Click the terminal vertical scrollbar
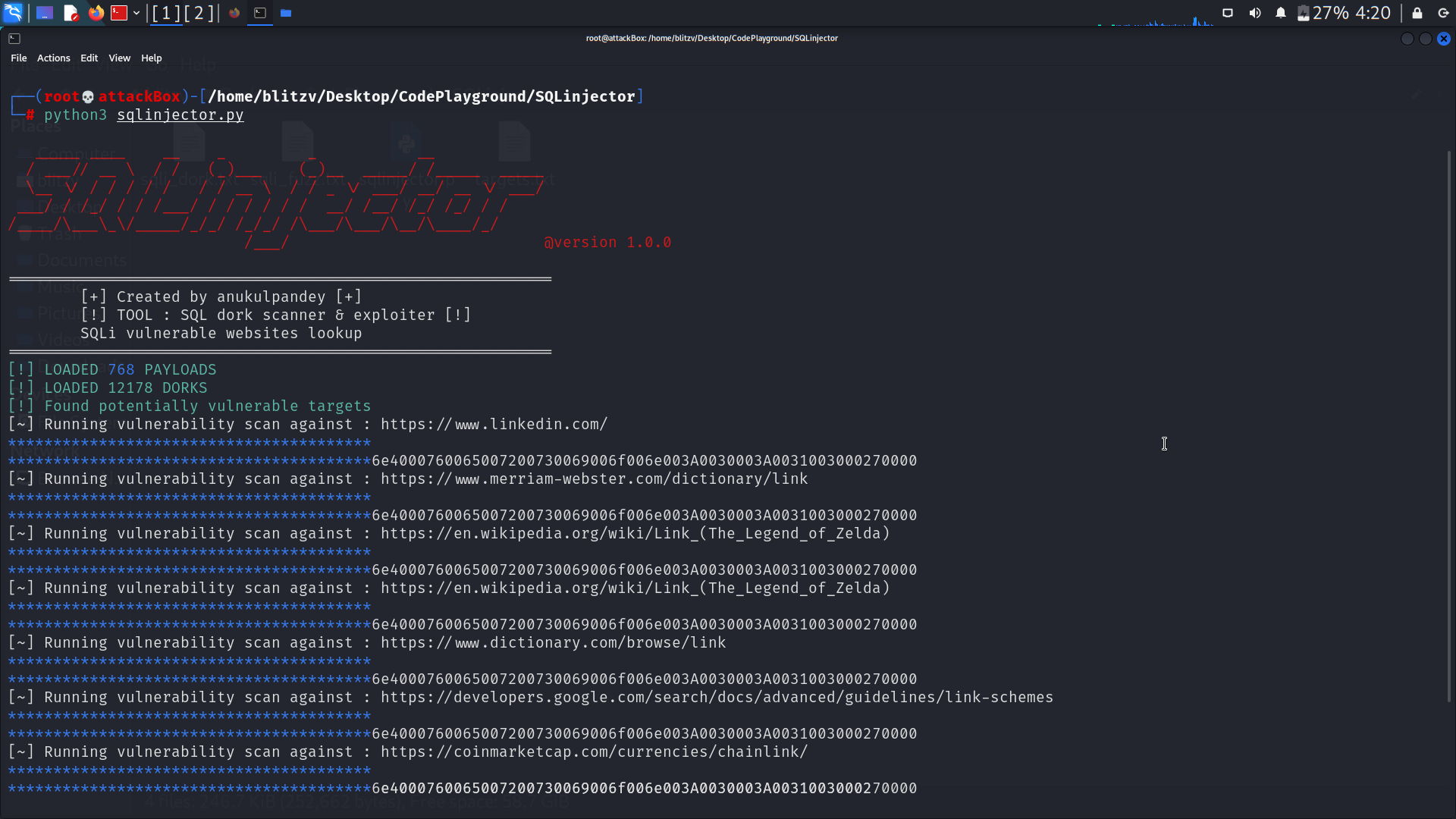Screen dimensions: 1456x819 [x=1448, y=425]
